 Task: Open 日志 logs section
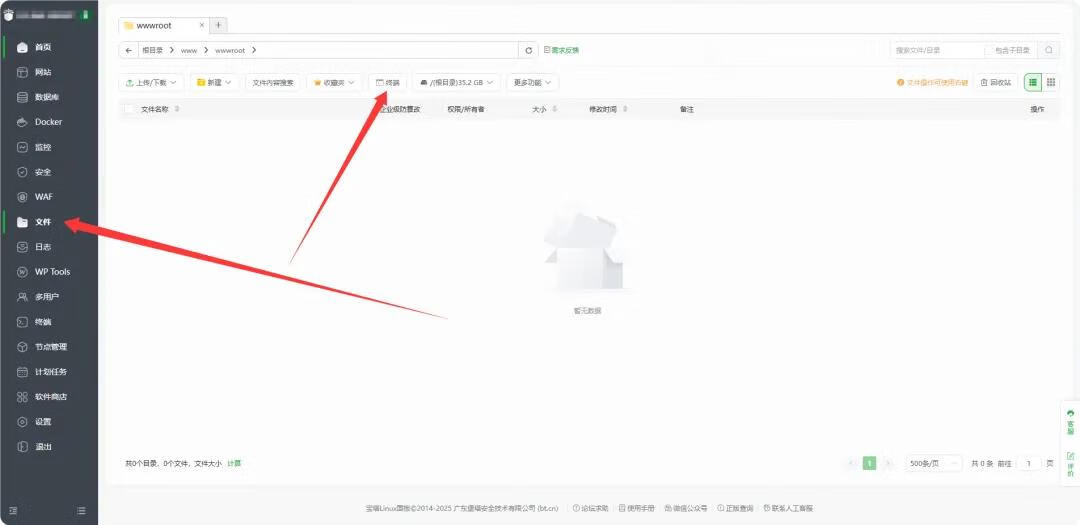[43, 247]
